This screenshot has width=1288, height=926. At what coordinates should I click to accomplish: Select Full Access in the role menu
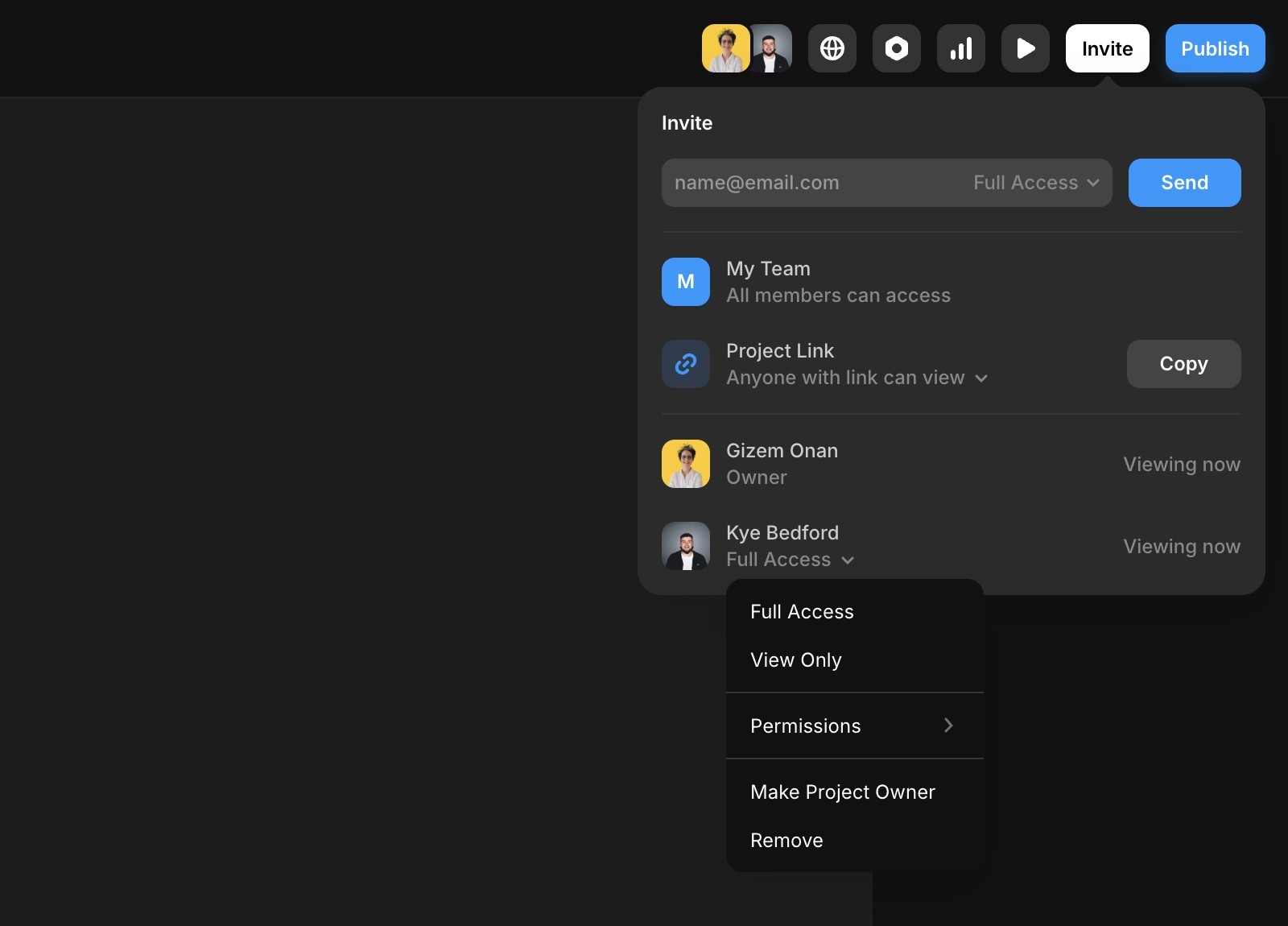(x=855, y=611)
